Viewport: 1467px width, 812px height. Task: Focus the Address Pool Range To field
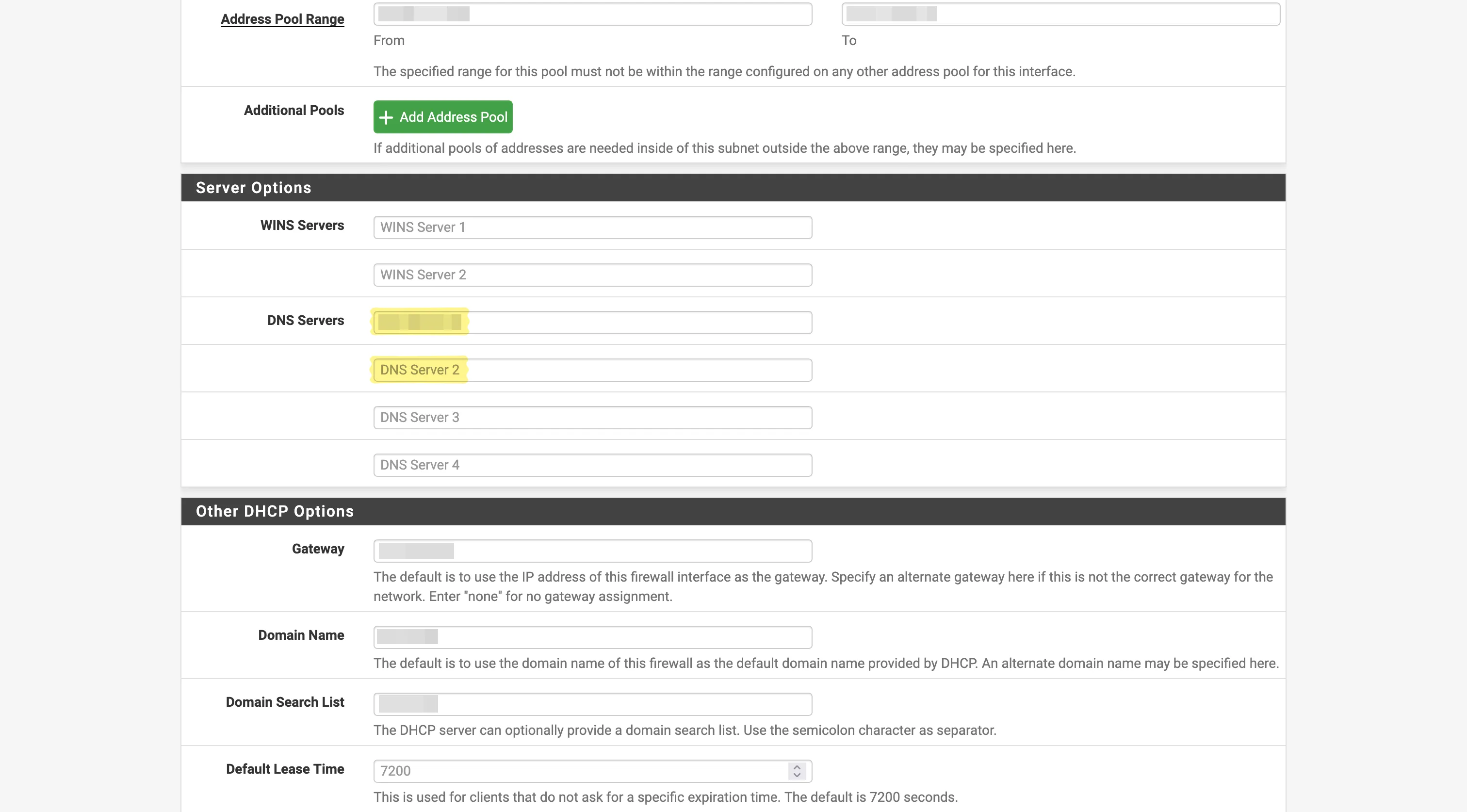pyautogui.click(x=1060, y=14)
